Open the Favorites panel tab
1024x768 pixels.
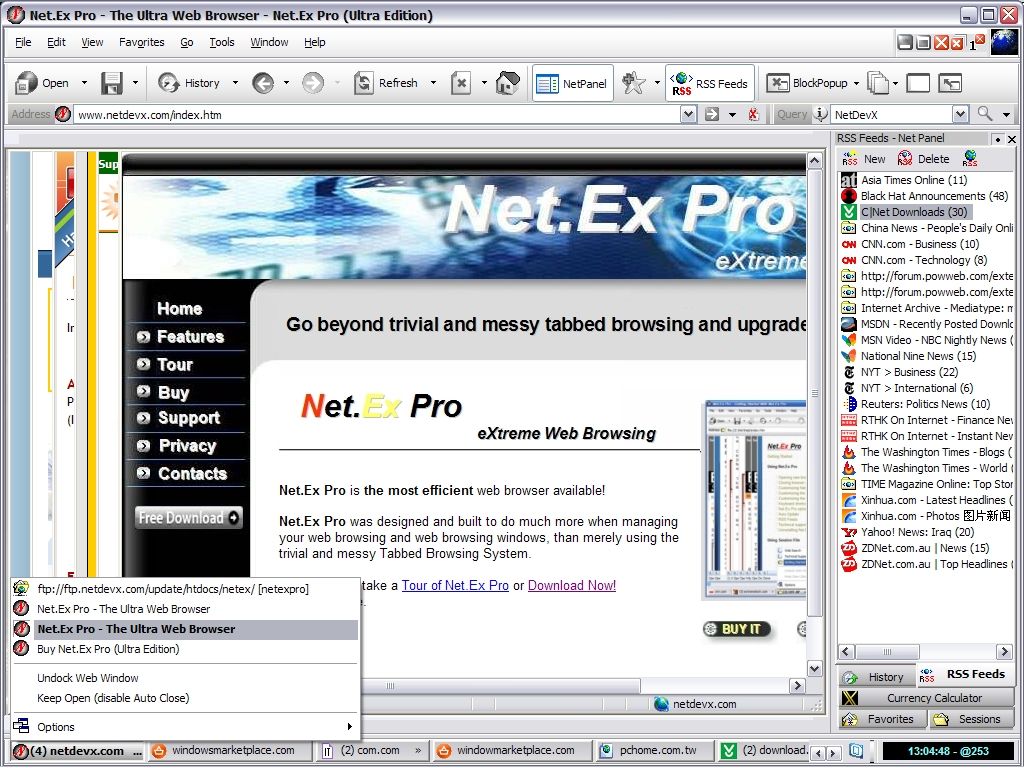click(x=882, y=719)
